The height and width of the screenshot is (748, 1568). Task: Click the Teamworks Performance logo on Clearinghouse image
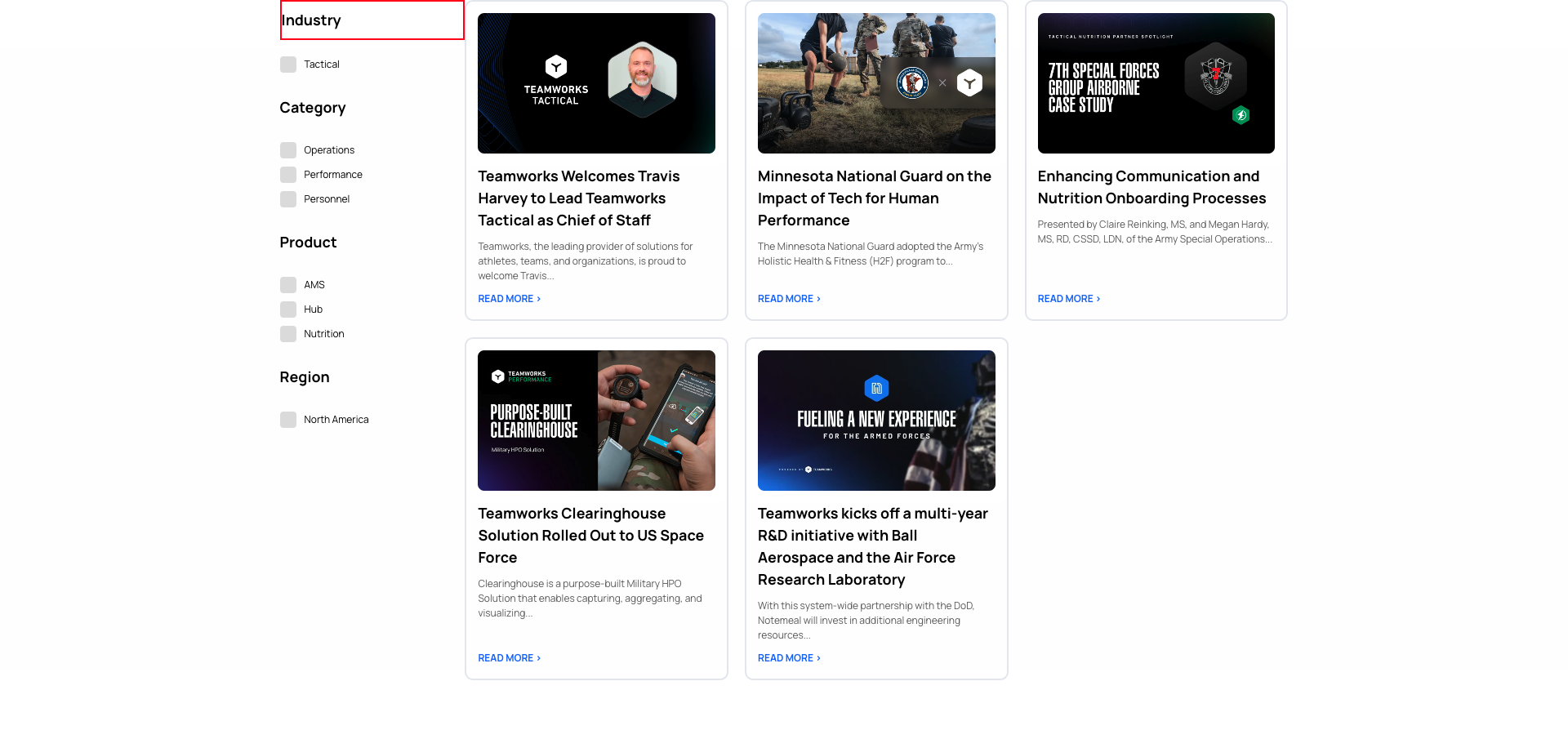click(520, 376)
